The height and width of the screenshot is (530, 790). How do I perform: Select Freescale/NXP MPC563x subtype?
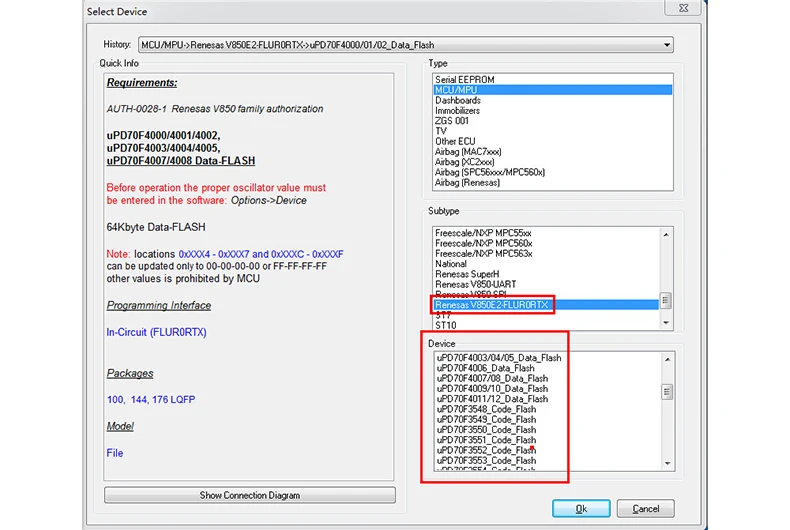(546, 254)
